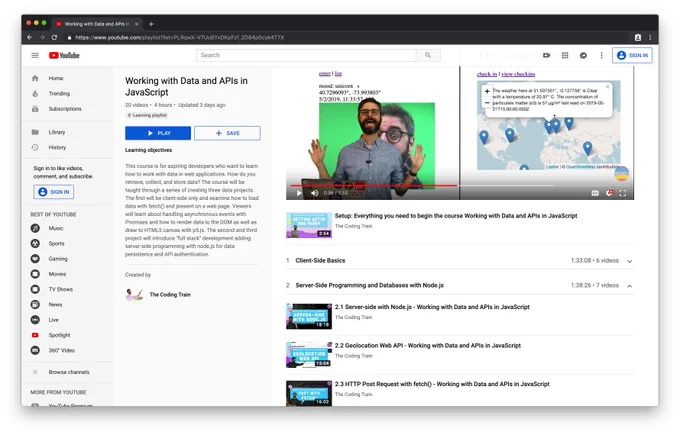Click the Learning playlist badge
Viewport: 680px width, 435px height.
pyautogui.click(x=147, y=115)
